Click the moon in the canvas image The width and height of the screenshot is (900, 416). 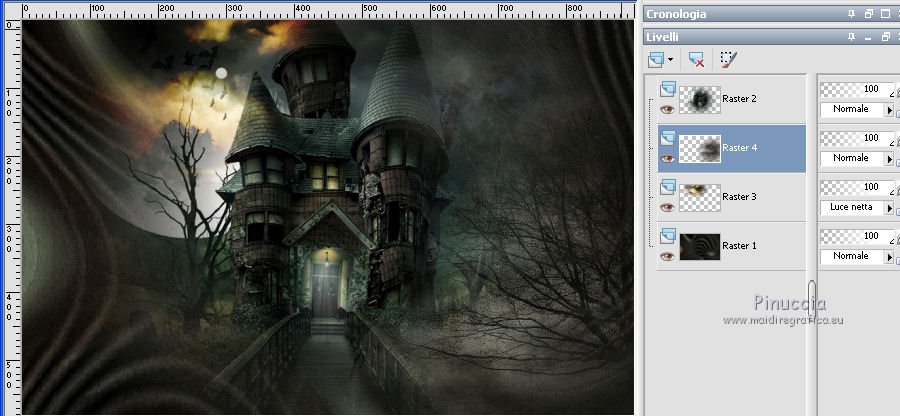click(222, 73)
